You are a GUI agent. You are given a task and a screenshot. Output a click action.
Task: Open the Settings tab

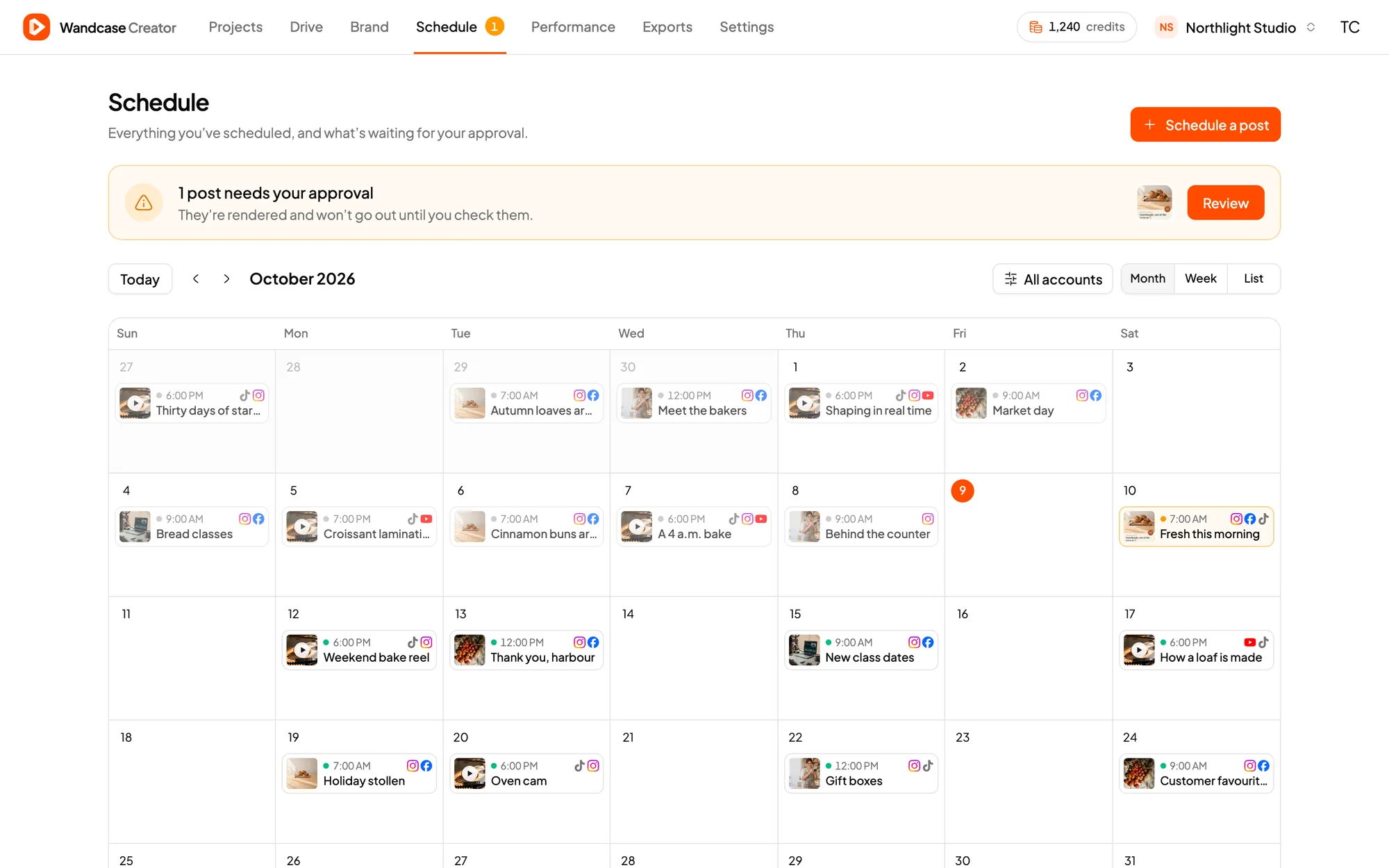[x=747, y=27]
